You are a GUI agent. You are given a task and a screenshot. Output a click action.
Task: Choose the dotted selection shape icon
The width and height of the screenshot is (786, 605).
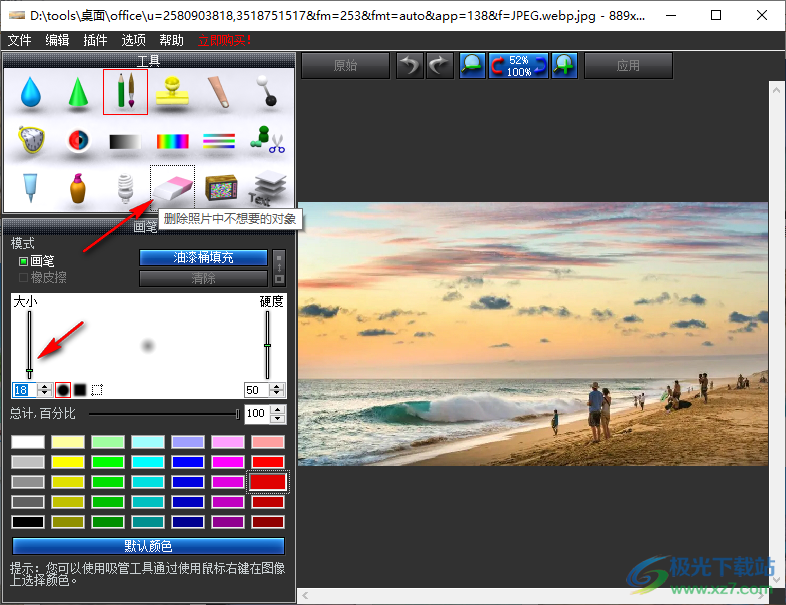click(x=97, y=389)
